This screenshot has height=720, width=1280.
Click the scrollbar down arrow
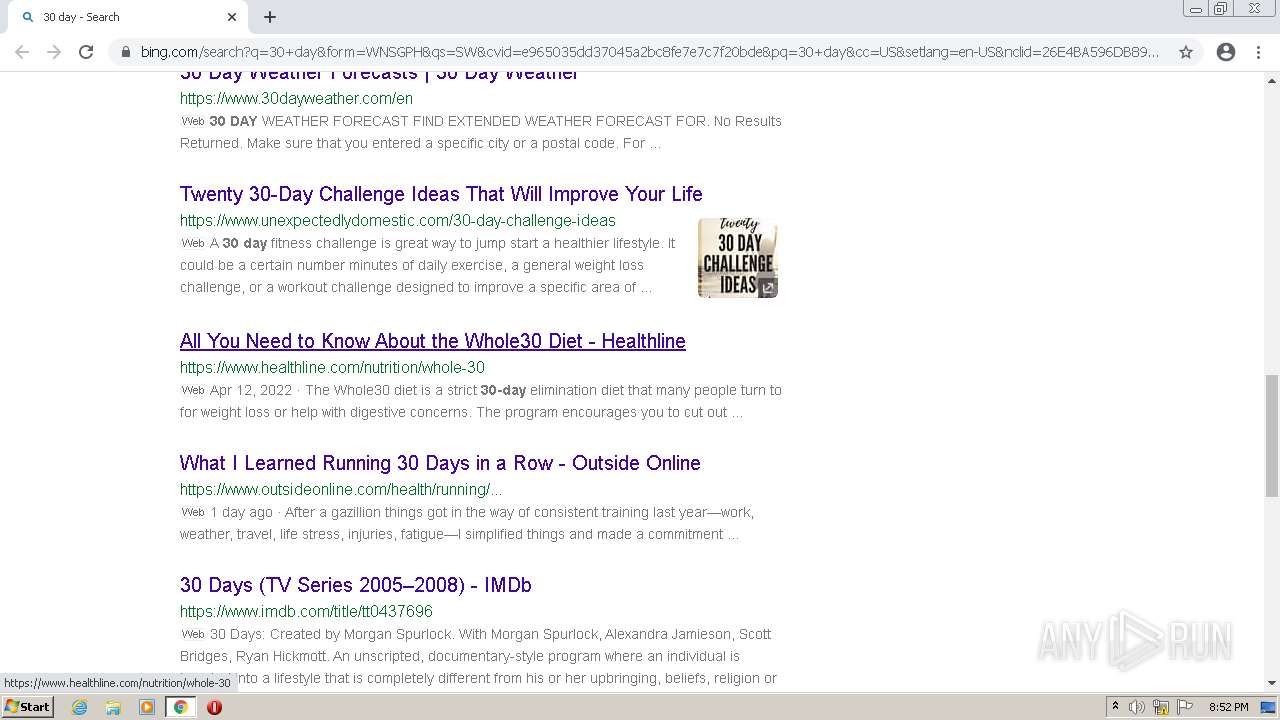[x=1272, y=683]
